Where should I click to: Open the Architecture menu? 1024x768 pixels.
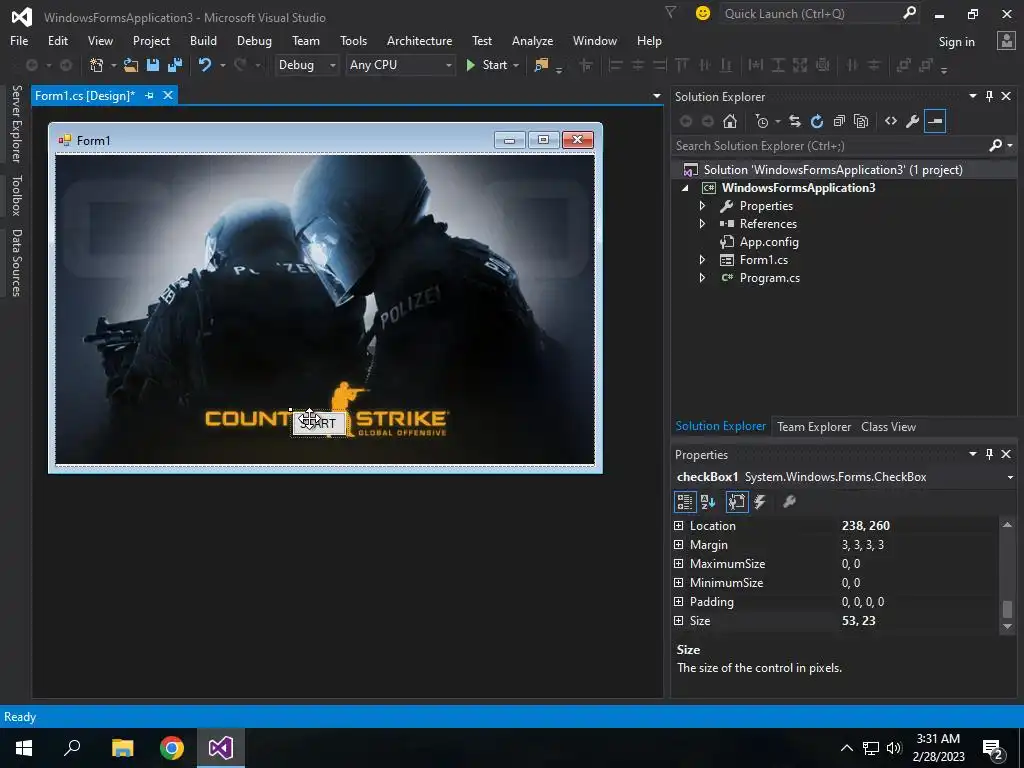pyautogui.click(x=419, y=40)
